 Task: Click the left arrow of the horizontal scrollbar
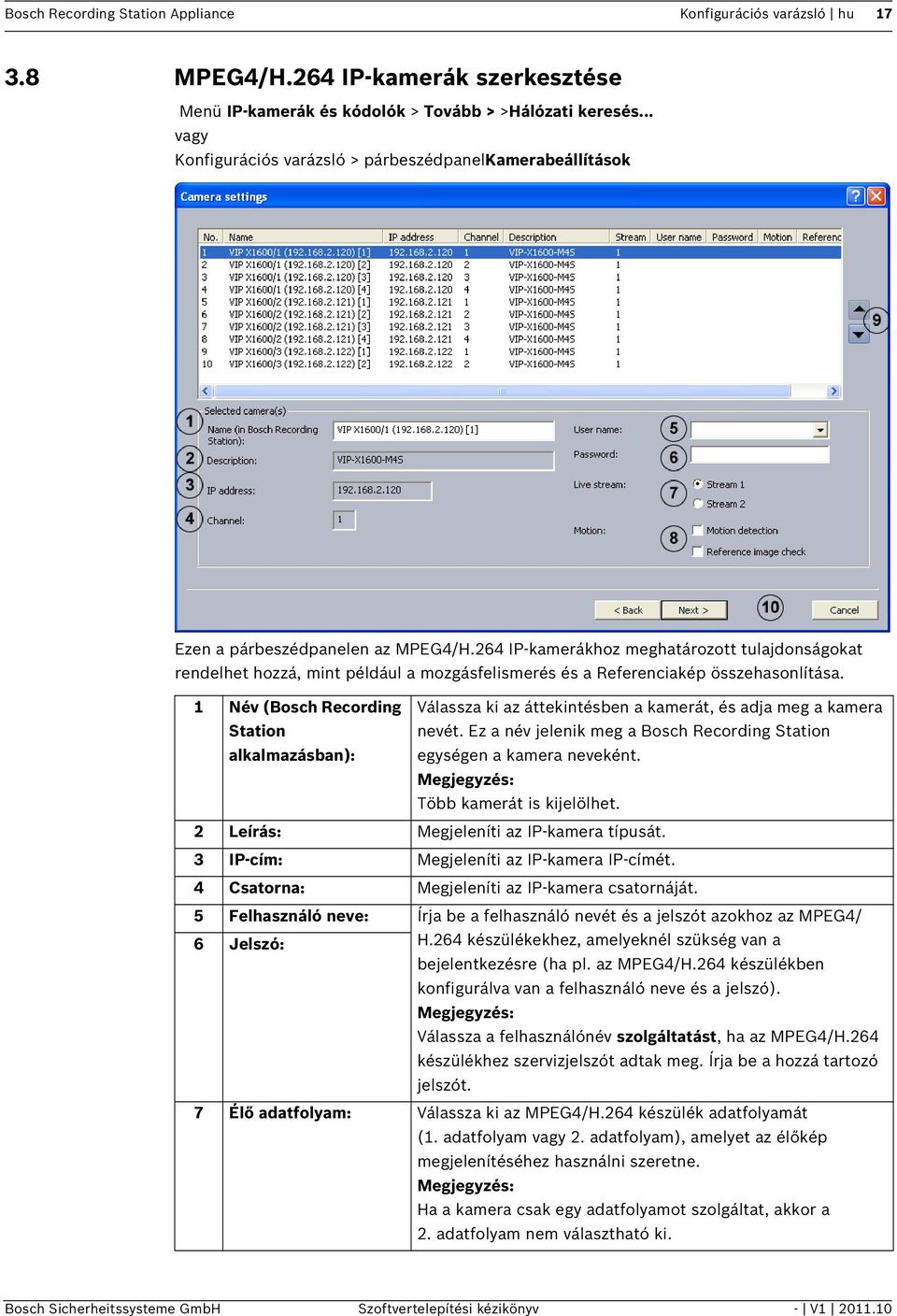point(206,392)
